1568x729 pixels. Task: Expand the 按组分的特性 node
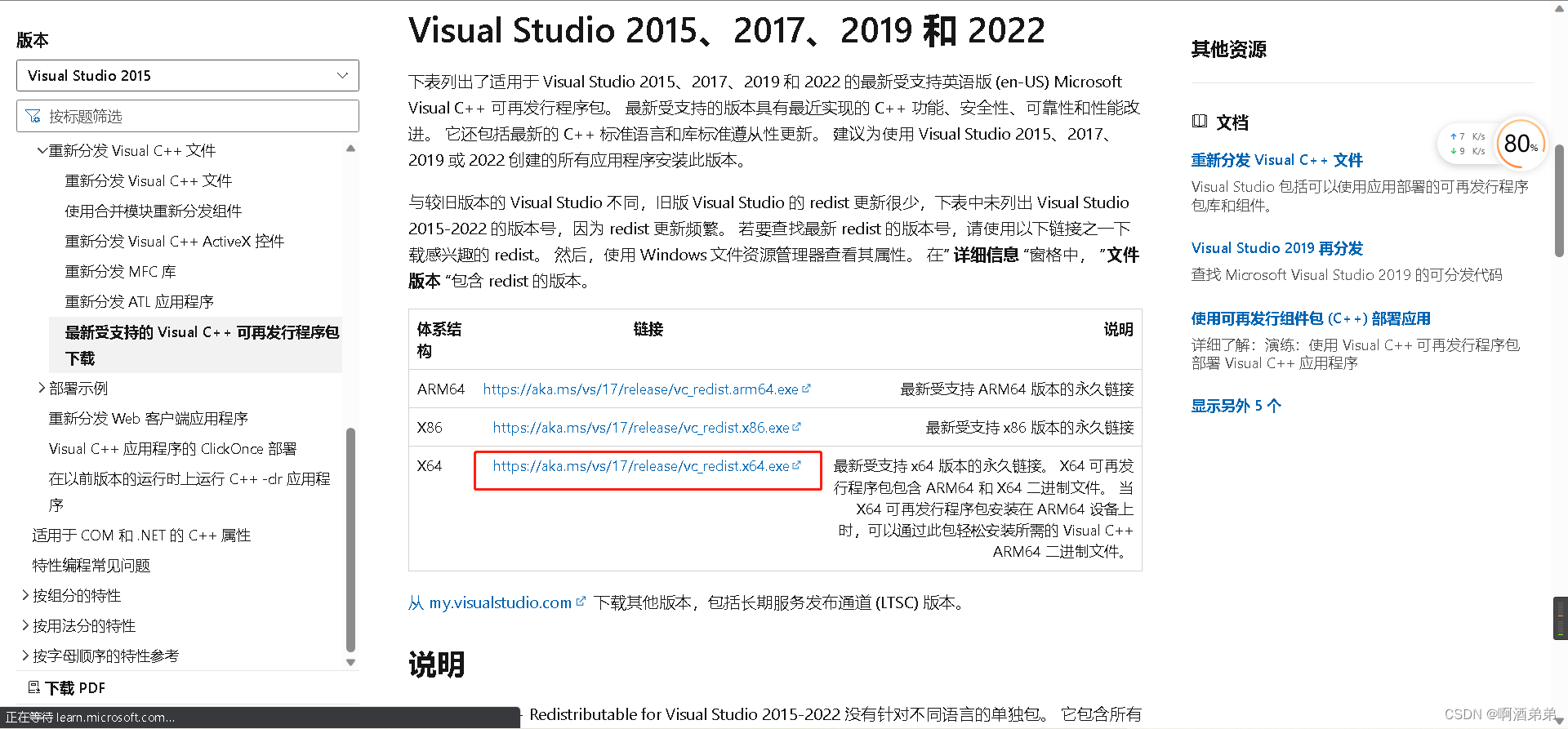pyautogui.click(x=25, y=595)
